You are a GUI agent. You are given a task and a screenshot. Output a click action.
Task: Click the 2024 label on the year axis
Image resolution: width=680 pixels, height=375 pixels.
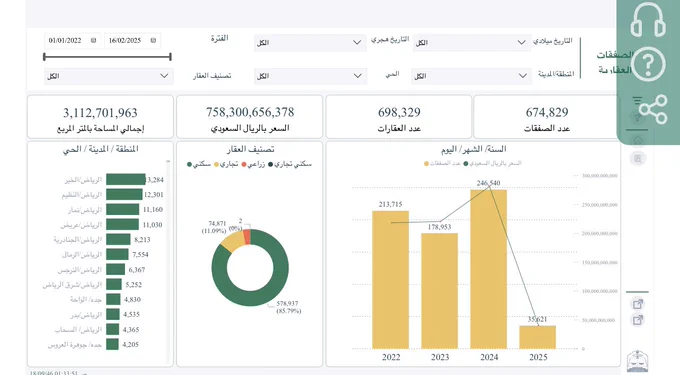coord(489,357)
